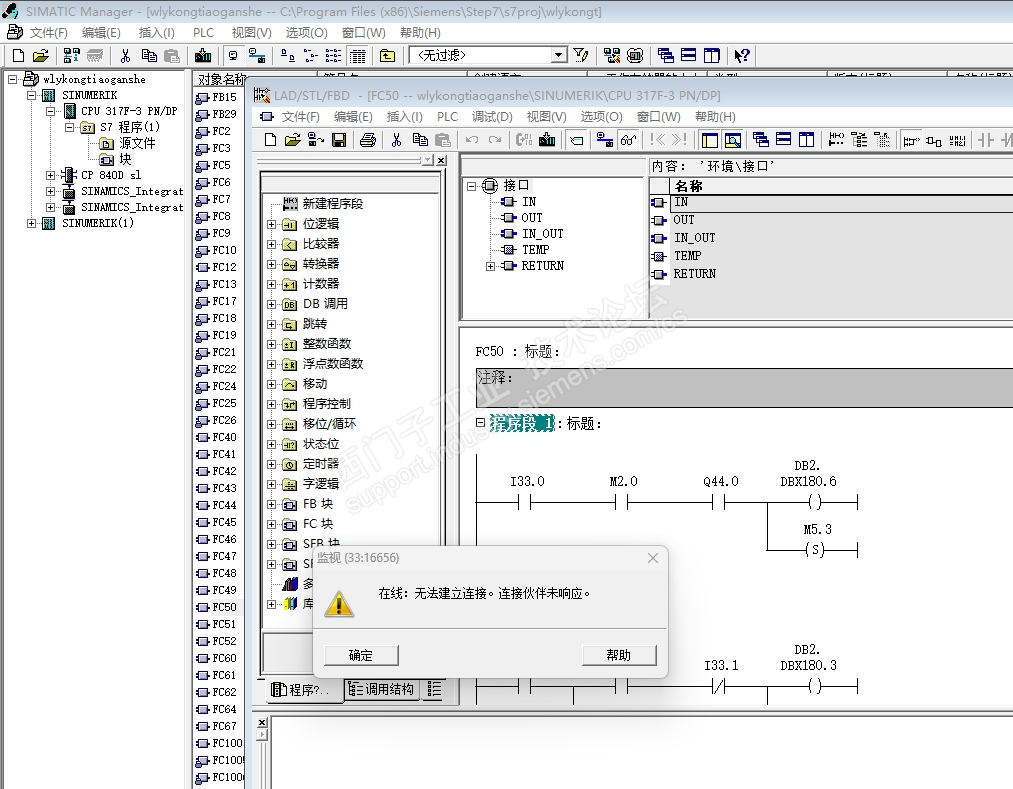
Task: Switch to the 调用结构 tab
Action: pyautogui.click(x=382, y=689)
